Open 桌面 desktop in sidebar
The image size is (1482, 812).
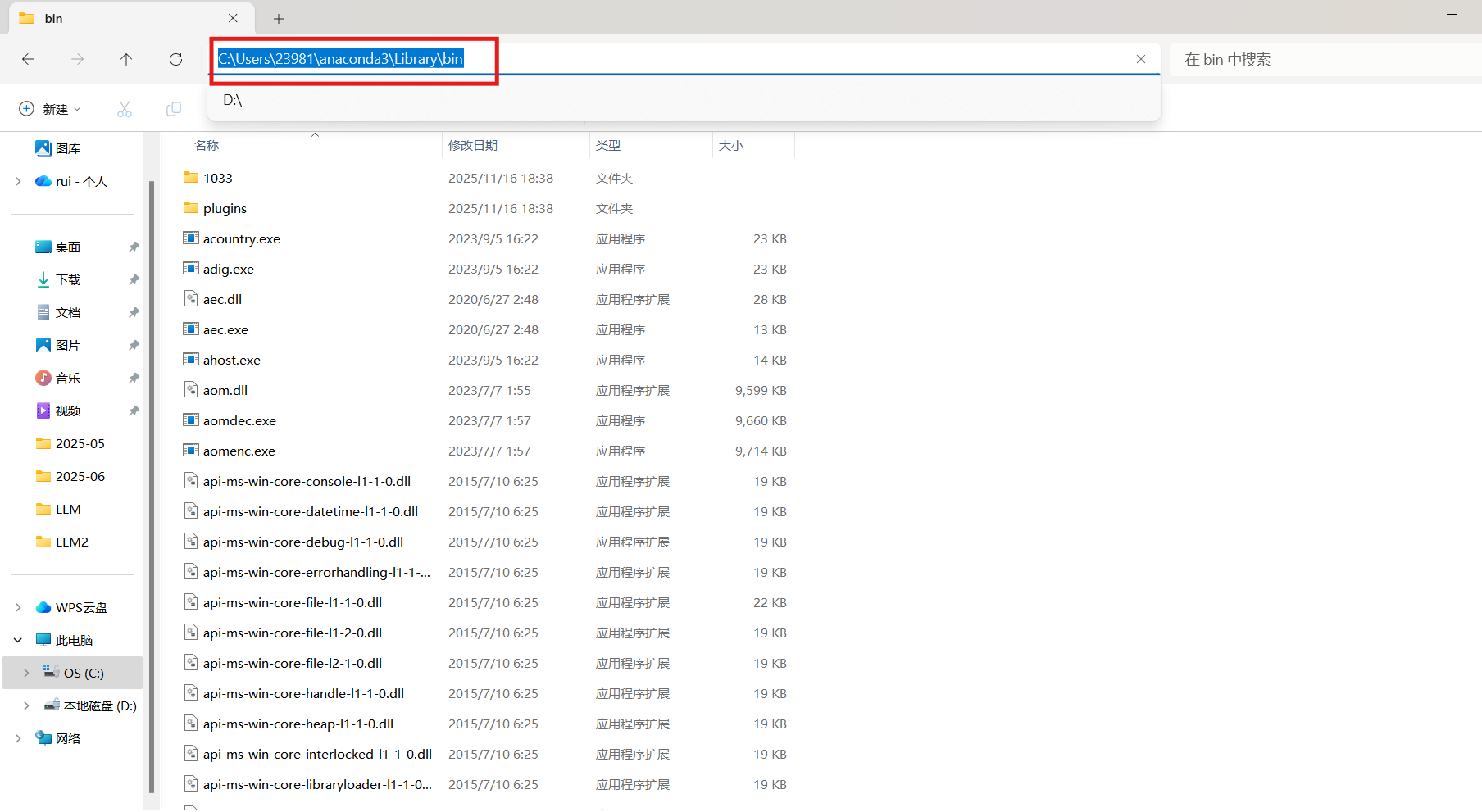tap(57, 247)
